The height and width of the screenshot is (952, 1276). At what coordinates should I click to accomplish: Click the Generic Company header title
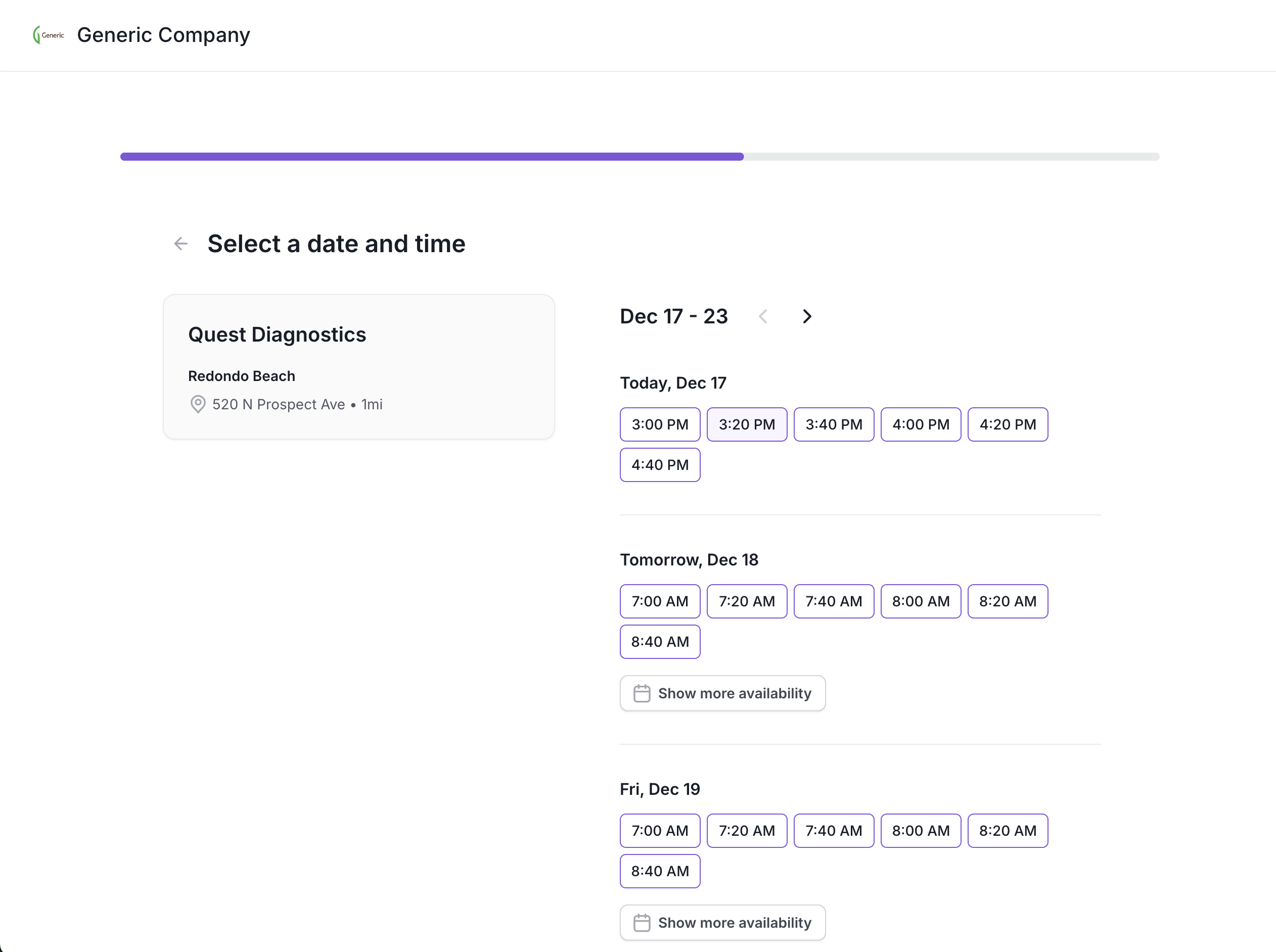pos(163,35)
